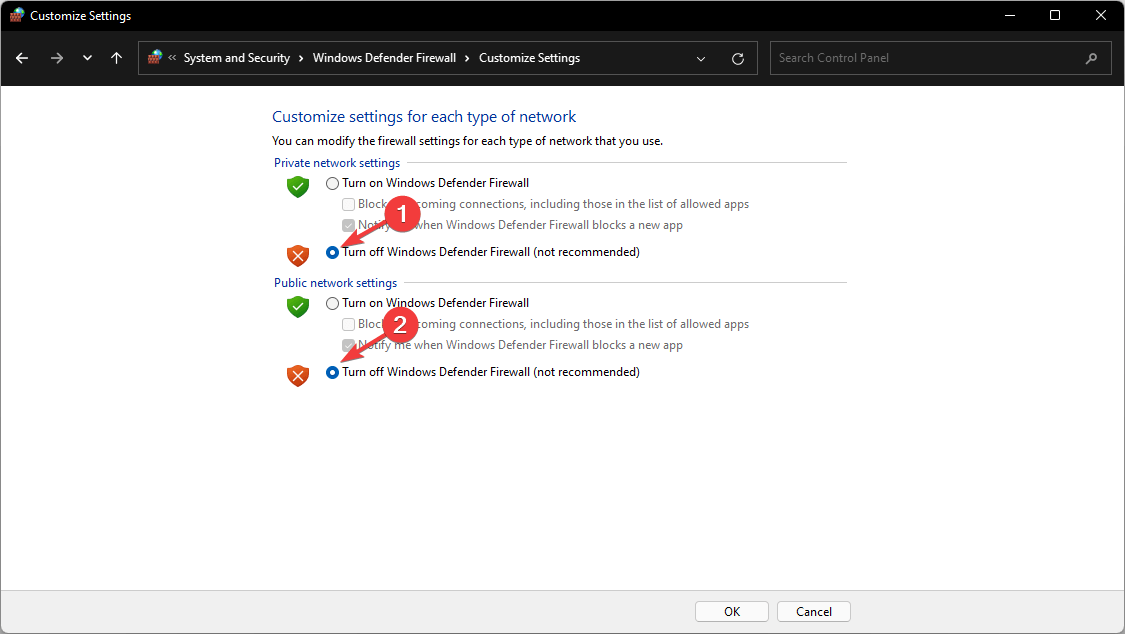The width and height of the screenshot is (1125, 634).
Task: Click the red shield icon under Public network settings
Action: 297,374
